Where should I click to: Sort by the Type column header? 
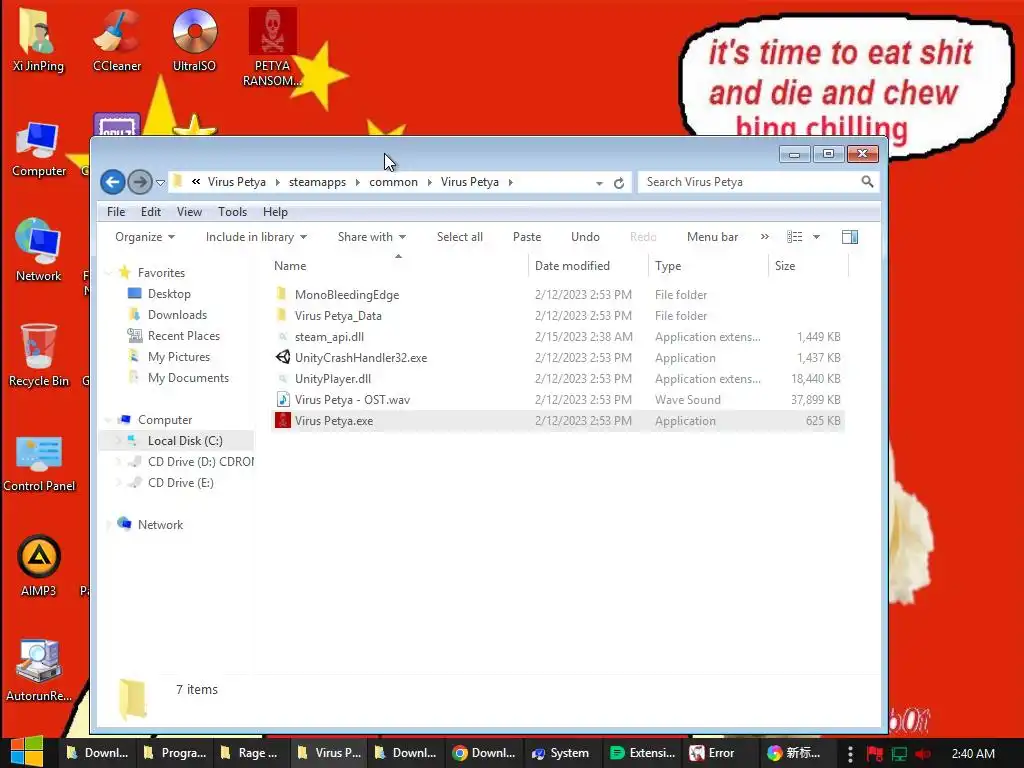pos(709,265)
